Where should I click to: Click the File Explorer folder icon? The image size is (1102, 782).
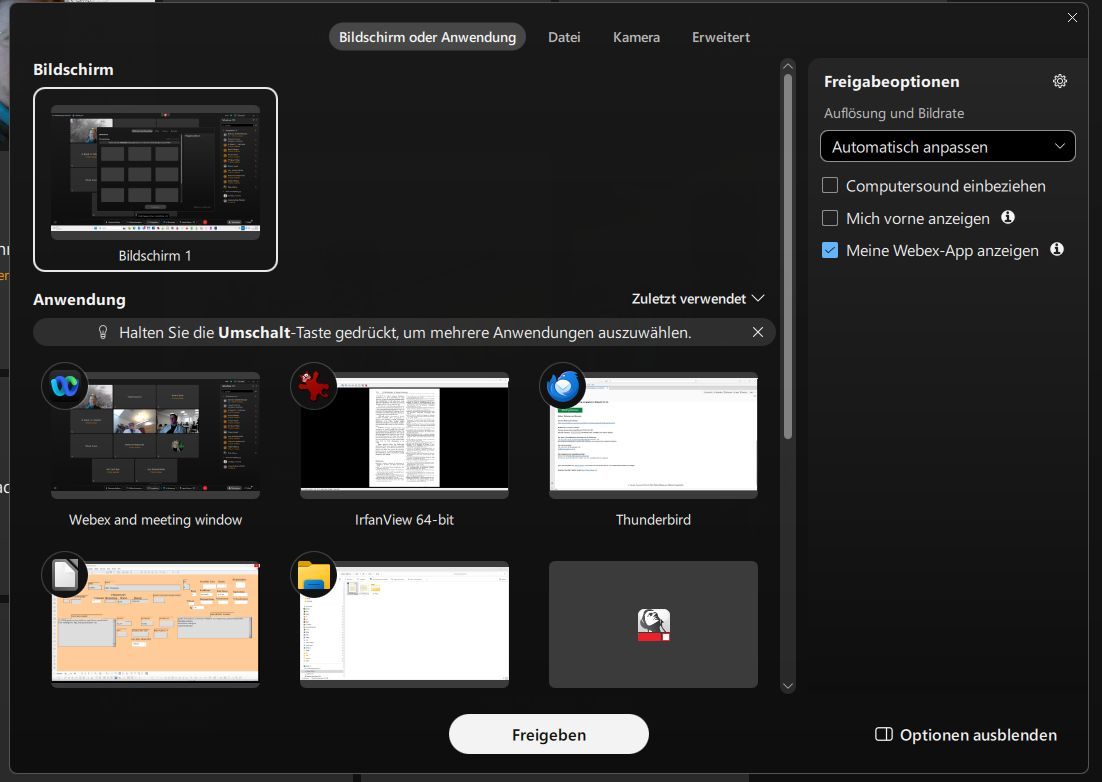314,576
